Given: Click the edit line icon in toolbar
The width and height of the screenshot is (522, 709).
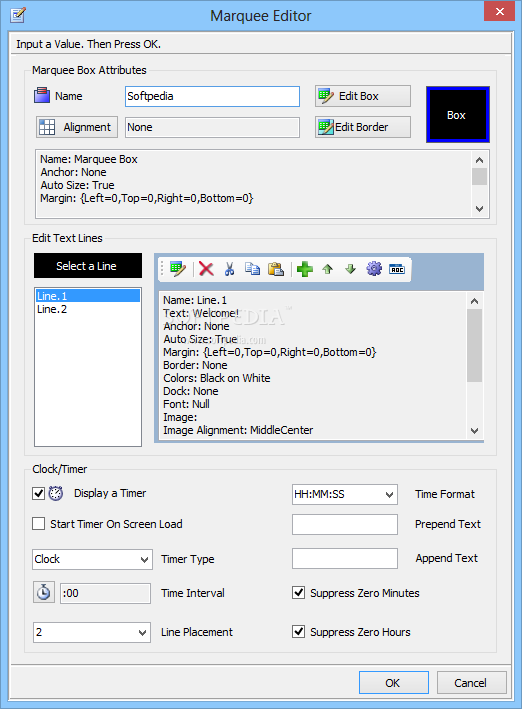Looking at the screenshot, I should pos(178,269).
